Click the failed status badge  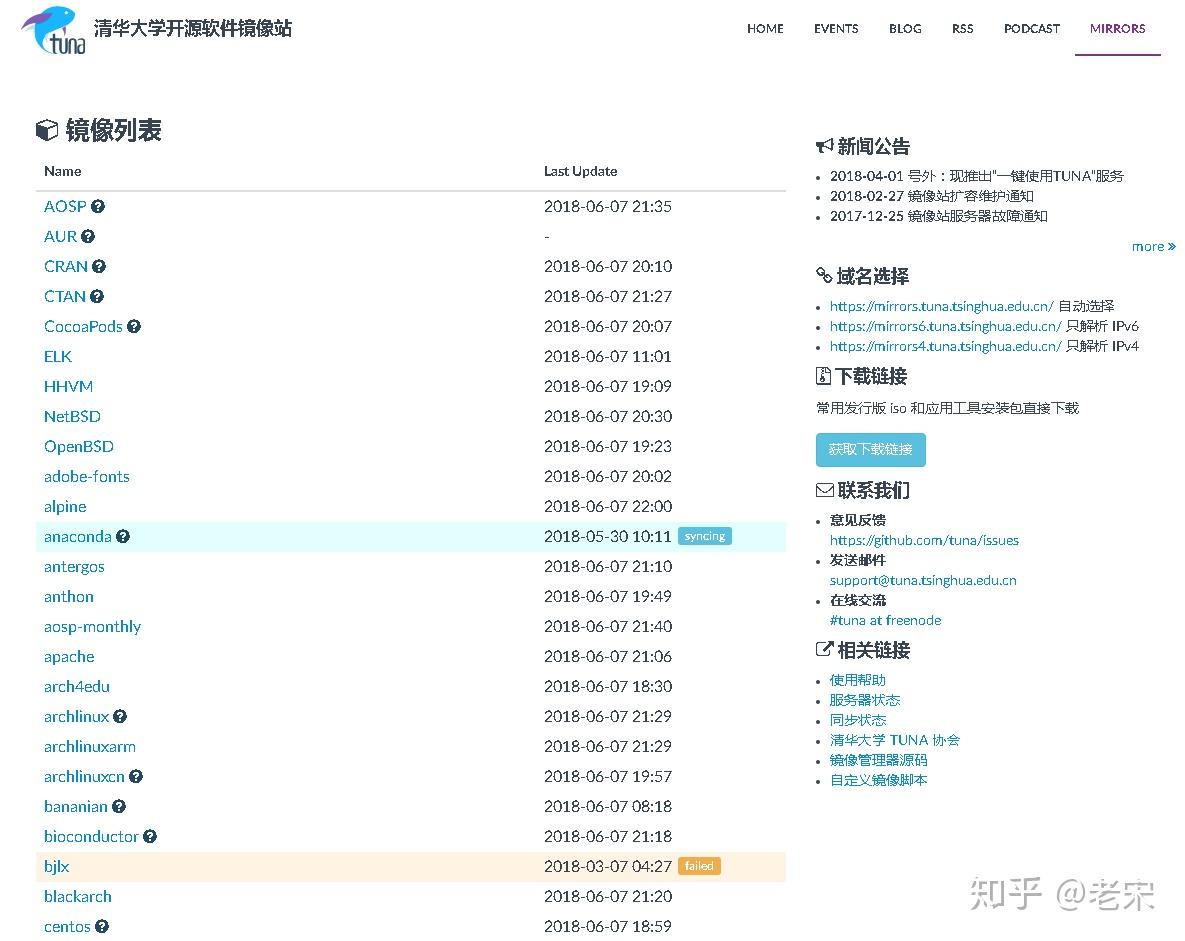tap(699, 866)
